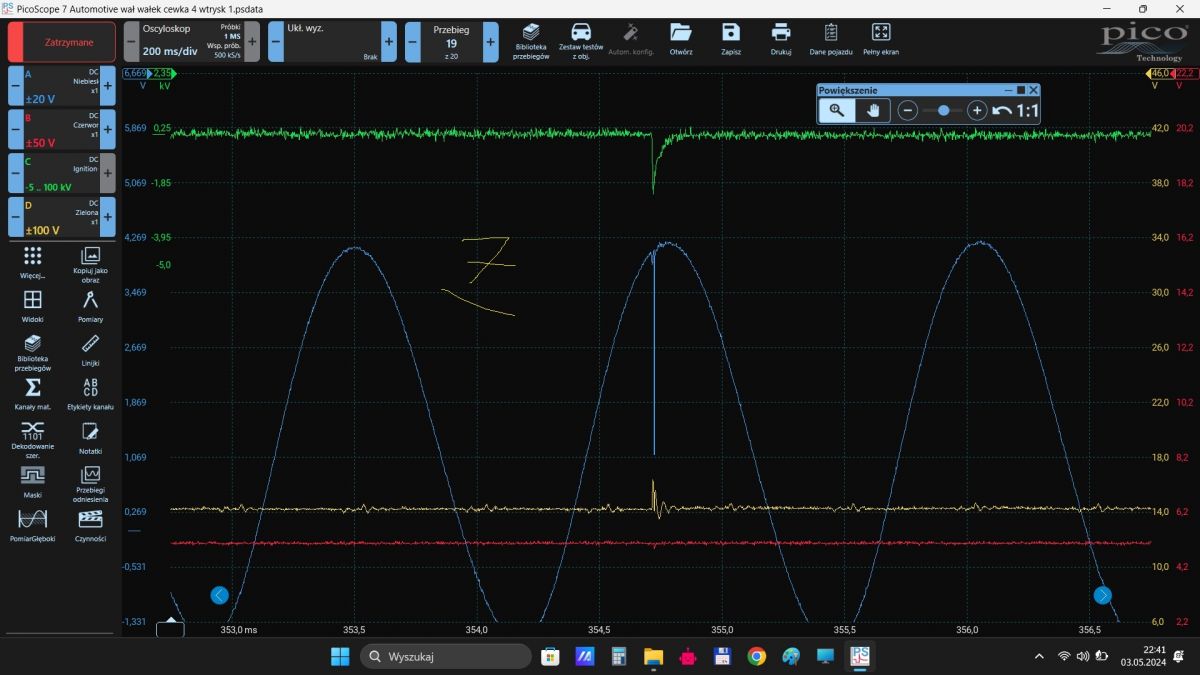
Task: Decrease channel D range
Action: coord(15,217)
